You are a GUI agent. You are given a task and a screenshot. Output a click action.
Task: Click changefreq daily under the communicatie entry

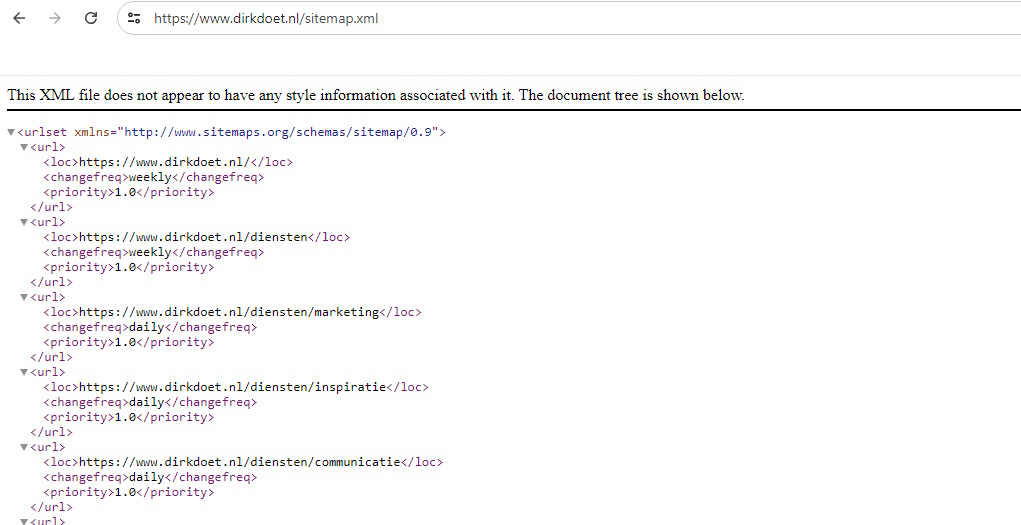(x=147, y=477)
